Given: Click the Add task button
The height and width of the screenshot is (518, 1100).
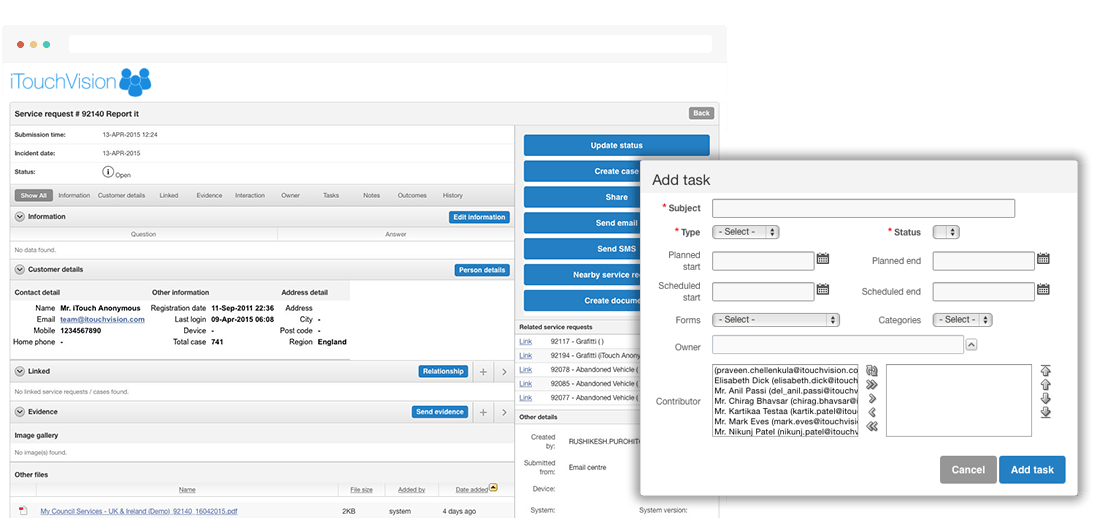Looking at the screenshot, I should pos(1032,470).
